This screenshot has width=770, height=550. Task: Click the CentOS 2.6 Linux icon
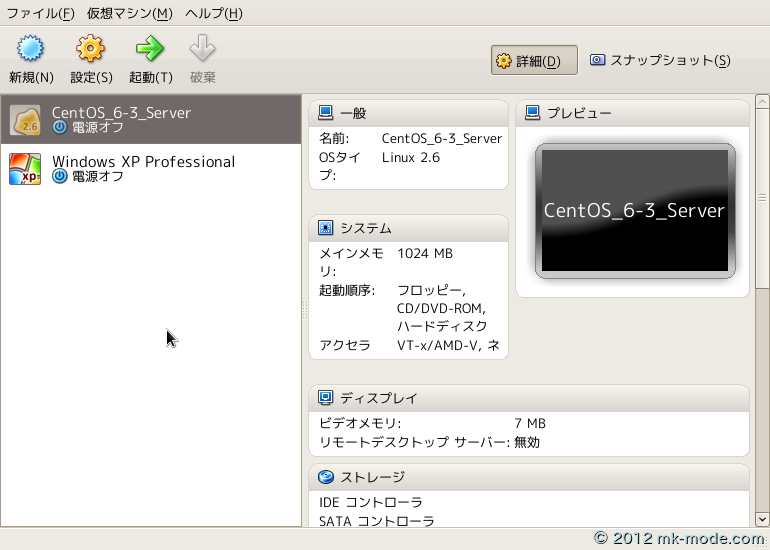[x=25, y=120]
